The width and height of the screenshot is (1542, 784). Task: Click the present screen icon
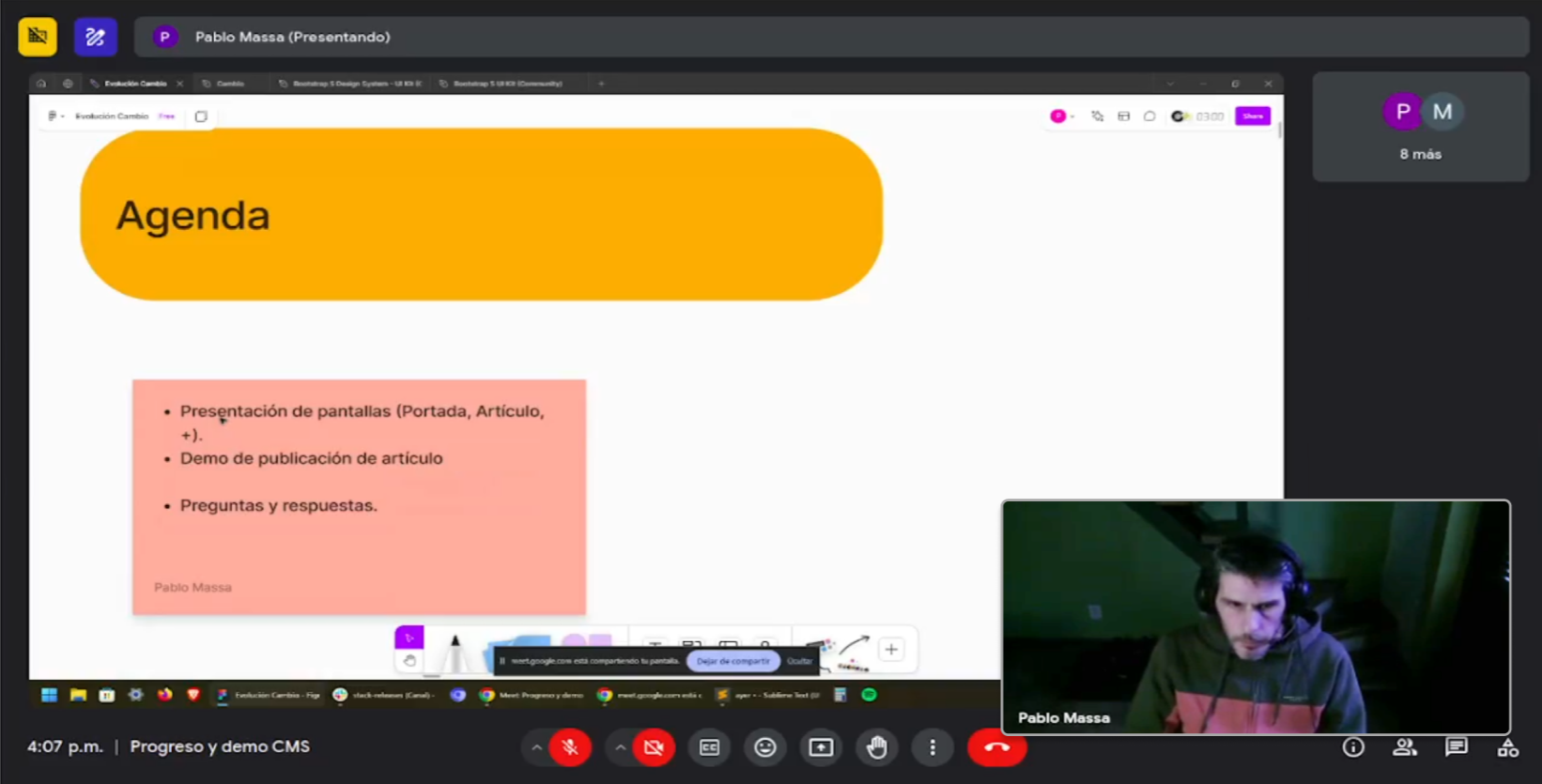point(821,747)
